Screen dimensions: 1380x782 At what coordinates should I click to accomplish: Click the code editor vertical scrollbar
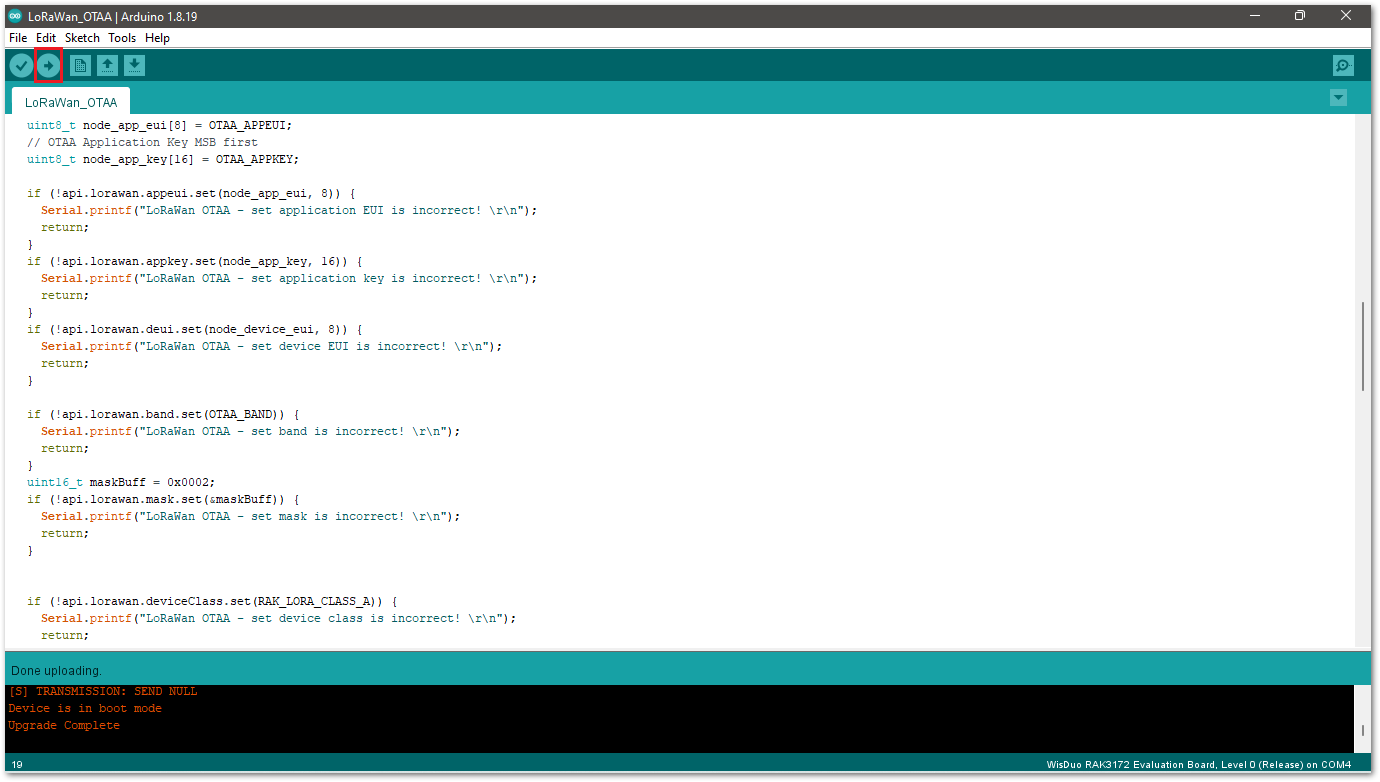point(1363,346)
